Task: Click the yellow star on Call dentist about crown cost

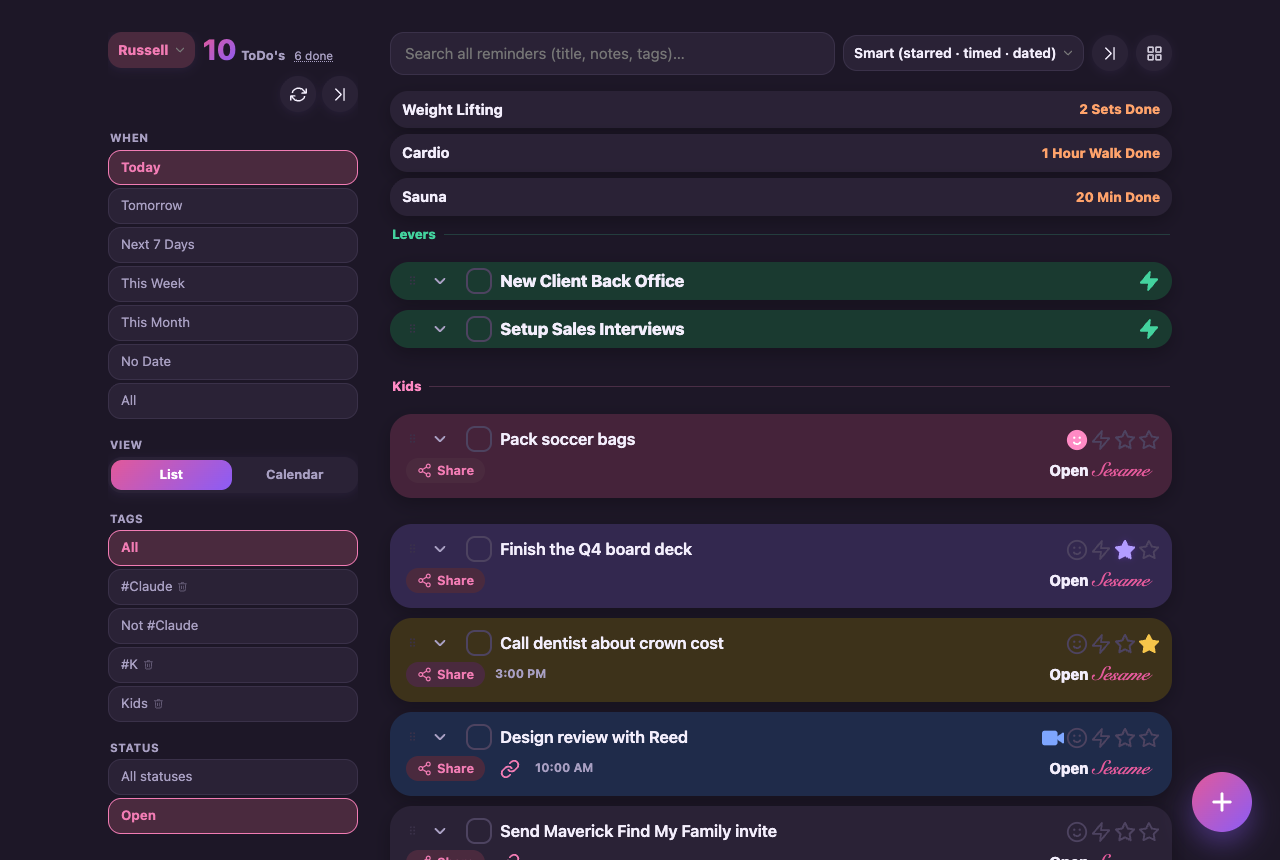Action: coord(1149,644)
